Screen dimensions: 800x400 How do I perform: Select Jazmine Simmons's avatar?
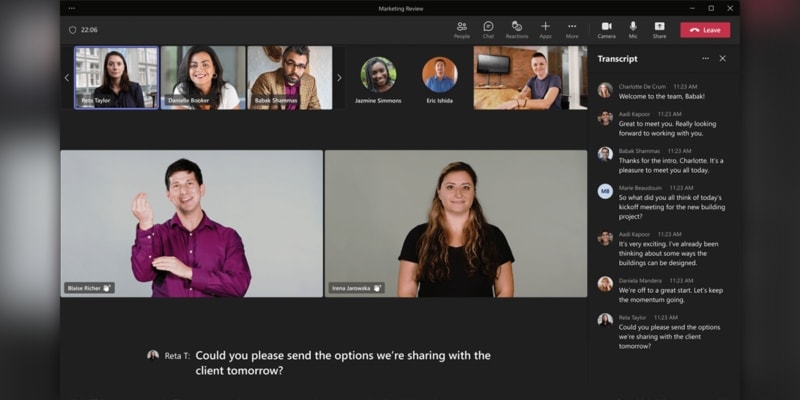pyautogui.click(x=378, y=74)
